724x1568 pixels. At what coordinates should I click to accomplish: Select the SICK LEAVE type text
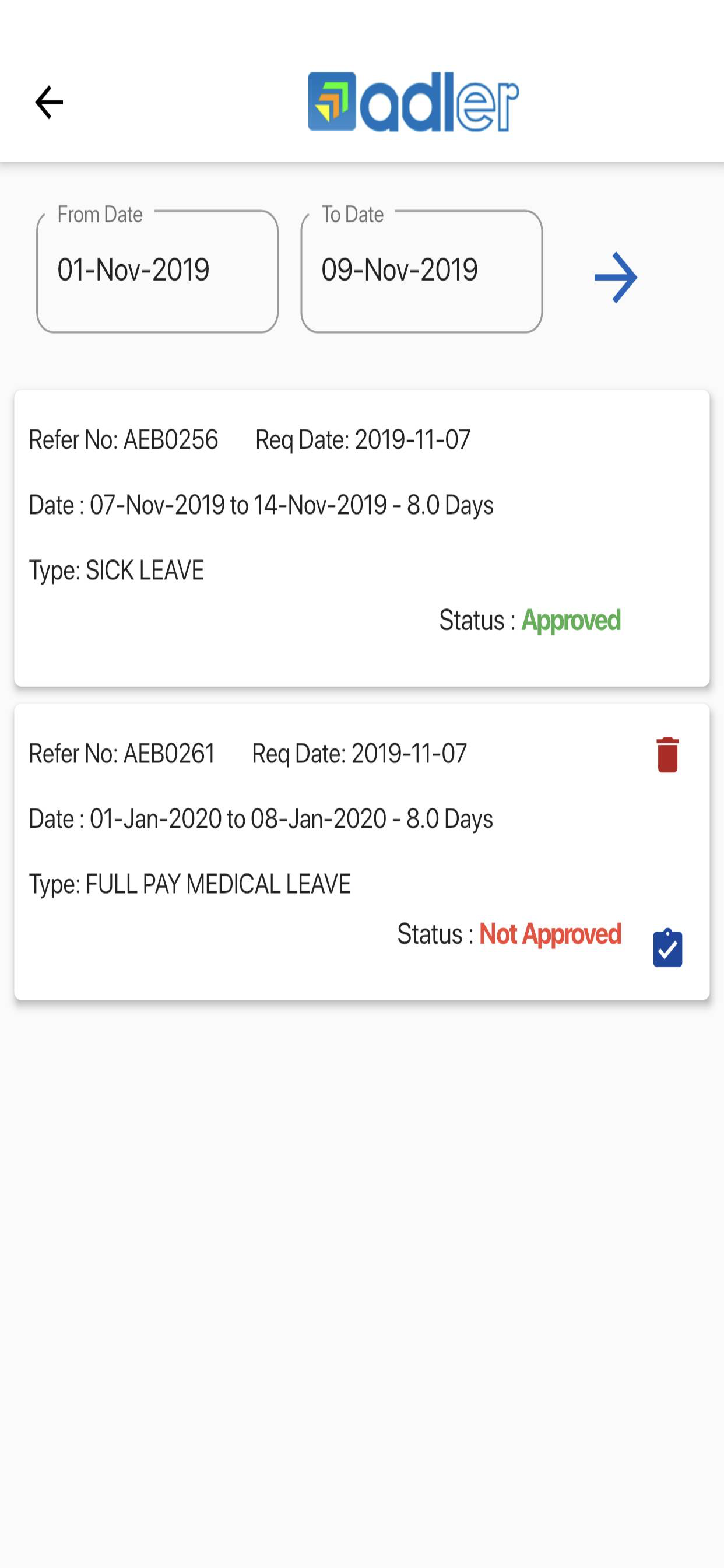pyautogui.click(x=145, y=570)
